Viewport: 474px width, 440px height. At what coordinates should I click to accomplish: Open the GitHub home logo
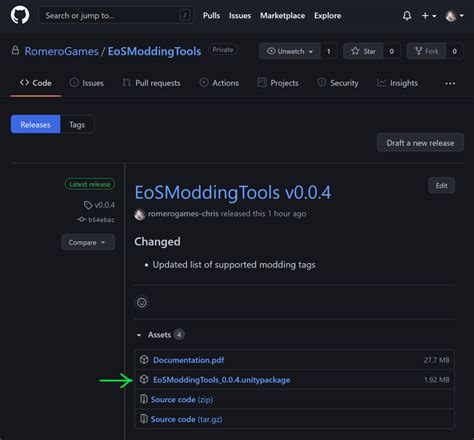click(x=20, y=15)
